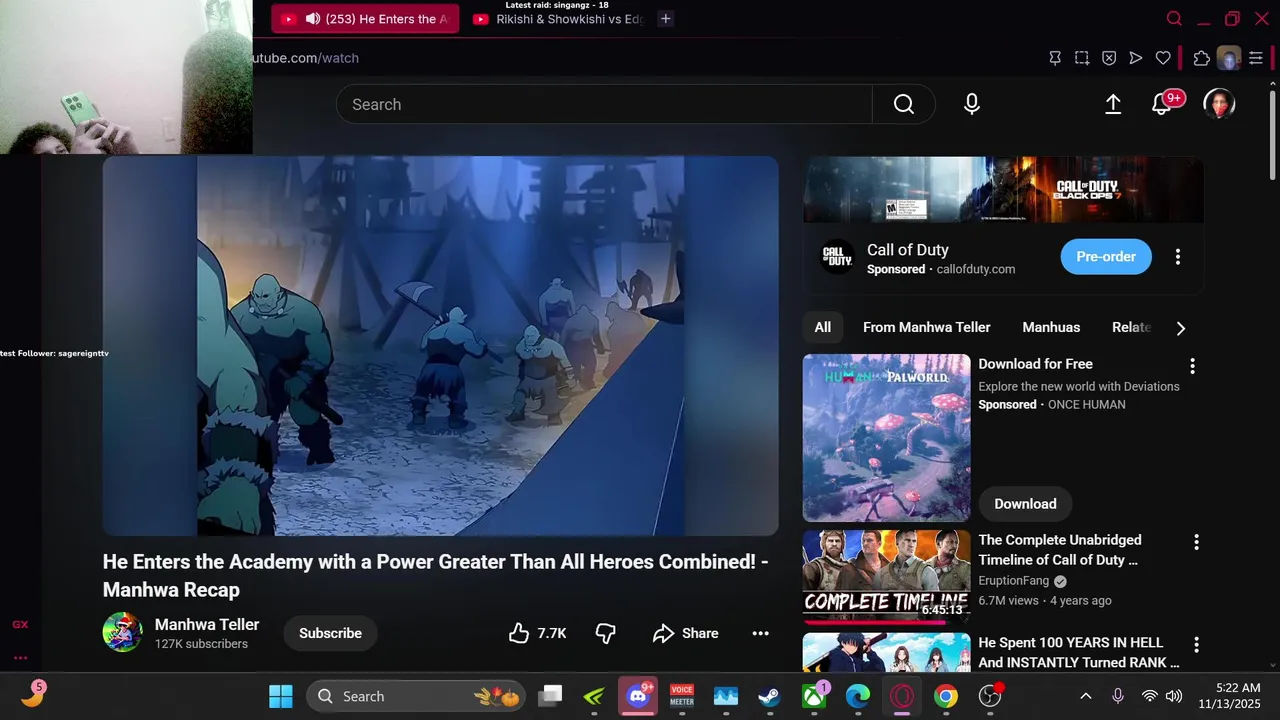1280x720 pixels.
Task: Select the Manhuas filter chip
Action: [1051, 327]
